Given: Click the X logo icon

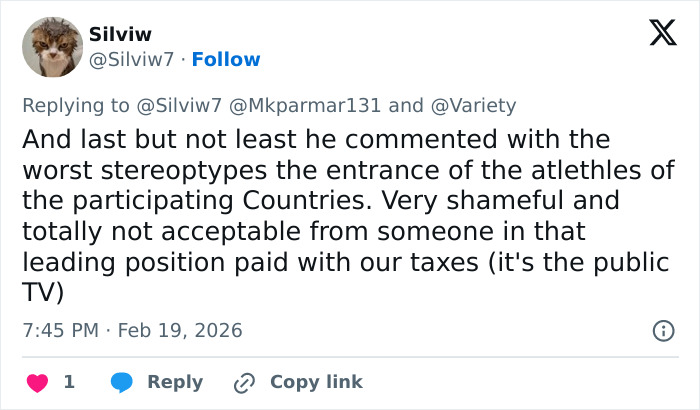Looking at the screenshot, I should click(x=662, y=34).
